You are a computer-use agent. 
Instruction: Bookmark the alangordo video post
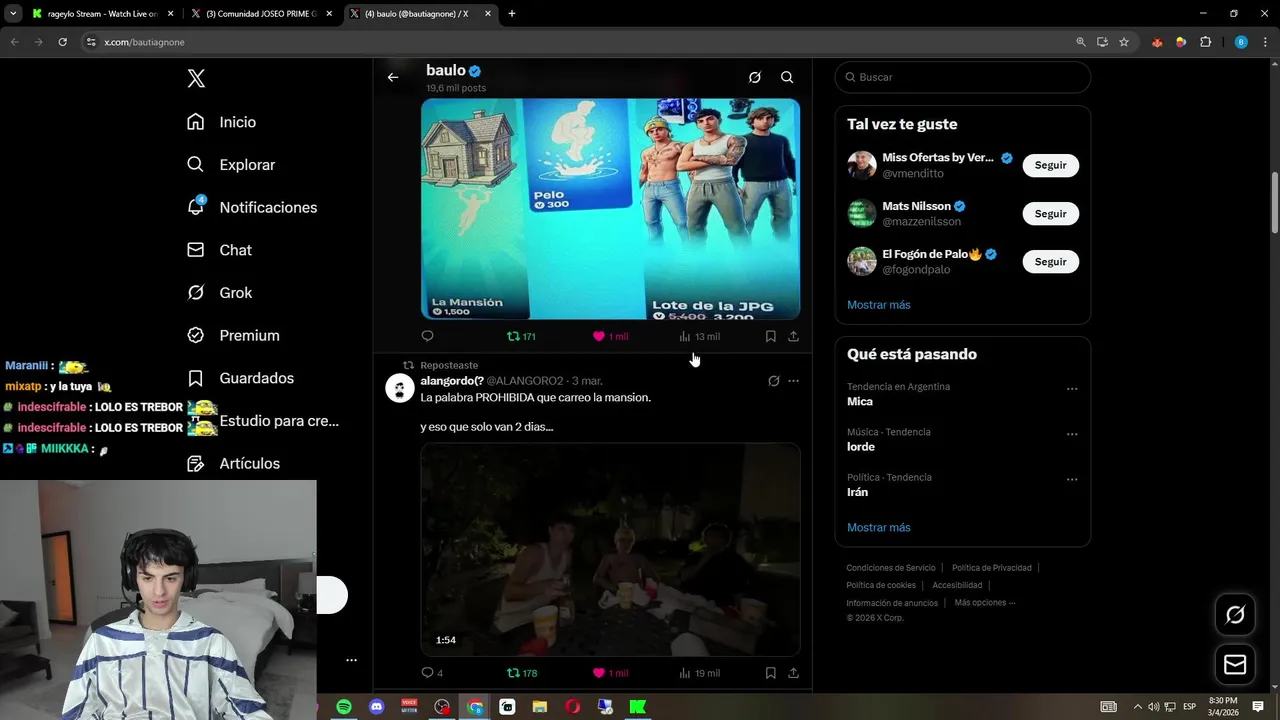click(x=770, y=673)
